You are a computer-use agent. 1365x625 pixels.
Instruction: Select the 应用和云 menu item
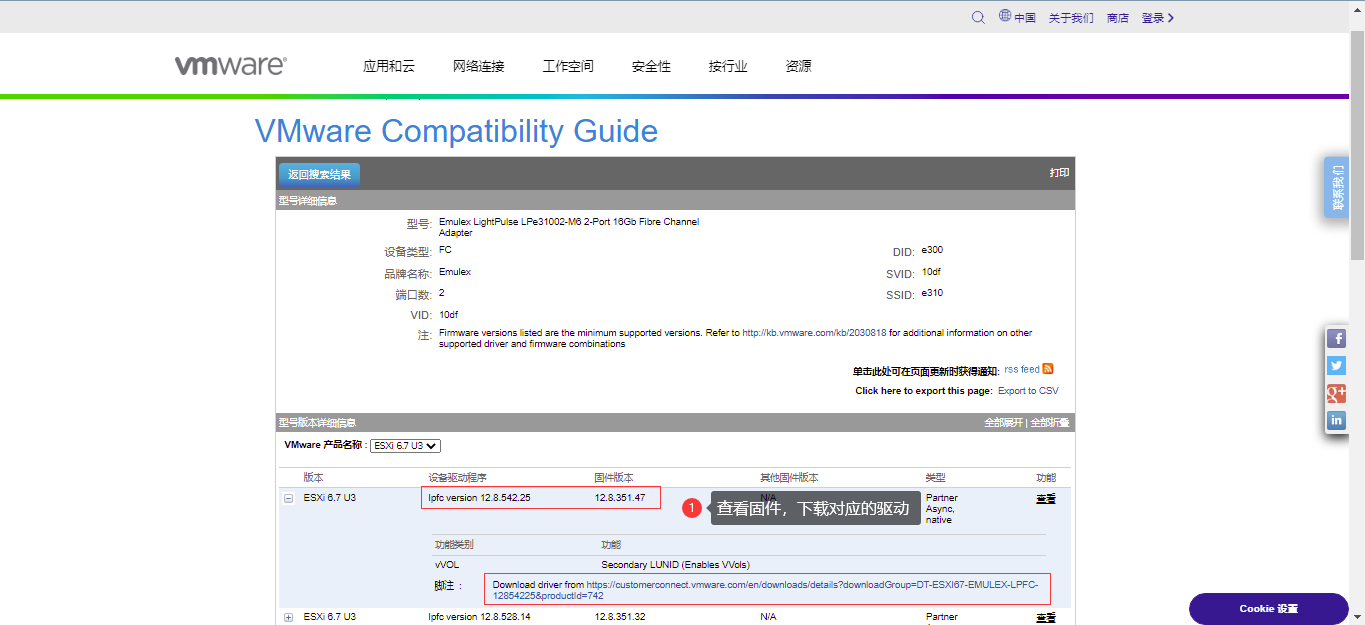388,65
